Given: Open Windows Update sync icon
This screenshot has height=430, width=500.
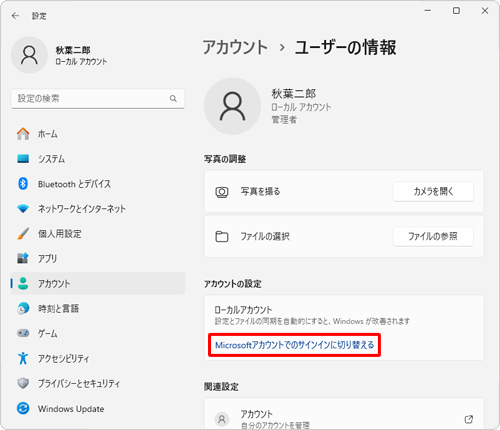Looking at the screenshot, I should point(23,408).
